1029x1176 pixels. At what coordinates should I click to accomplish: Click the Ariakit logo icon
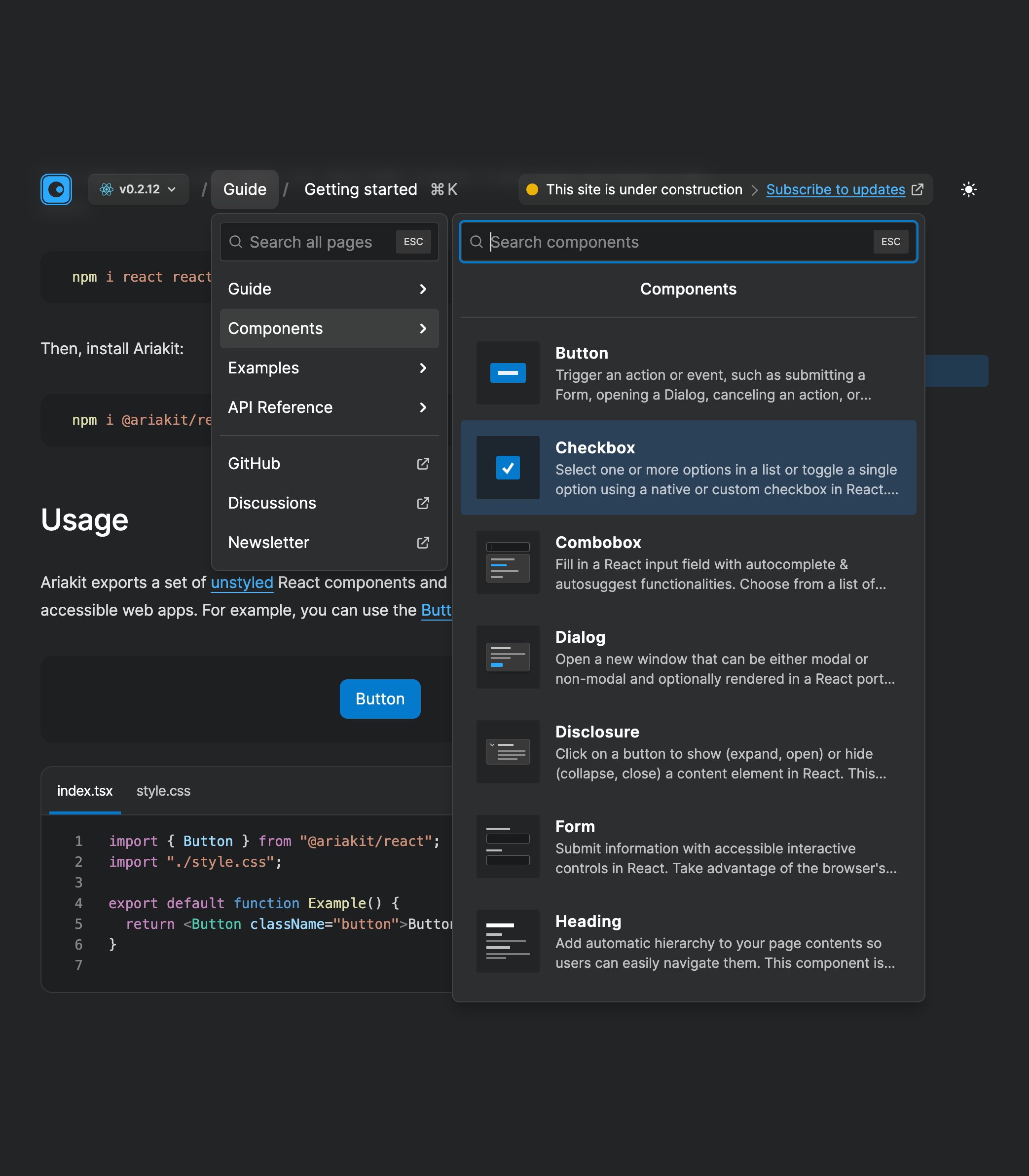pyautogui.click(x=56, y=189)
